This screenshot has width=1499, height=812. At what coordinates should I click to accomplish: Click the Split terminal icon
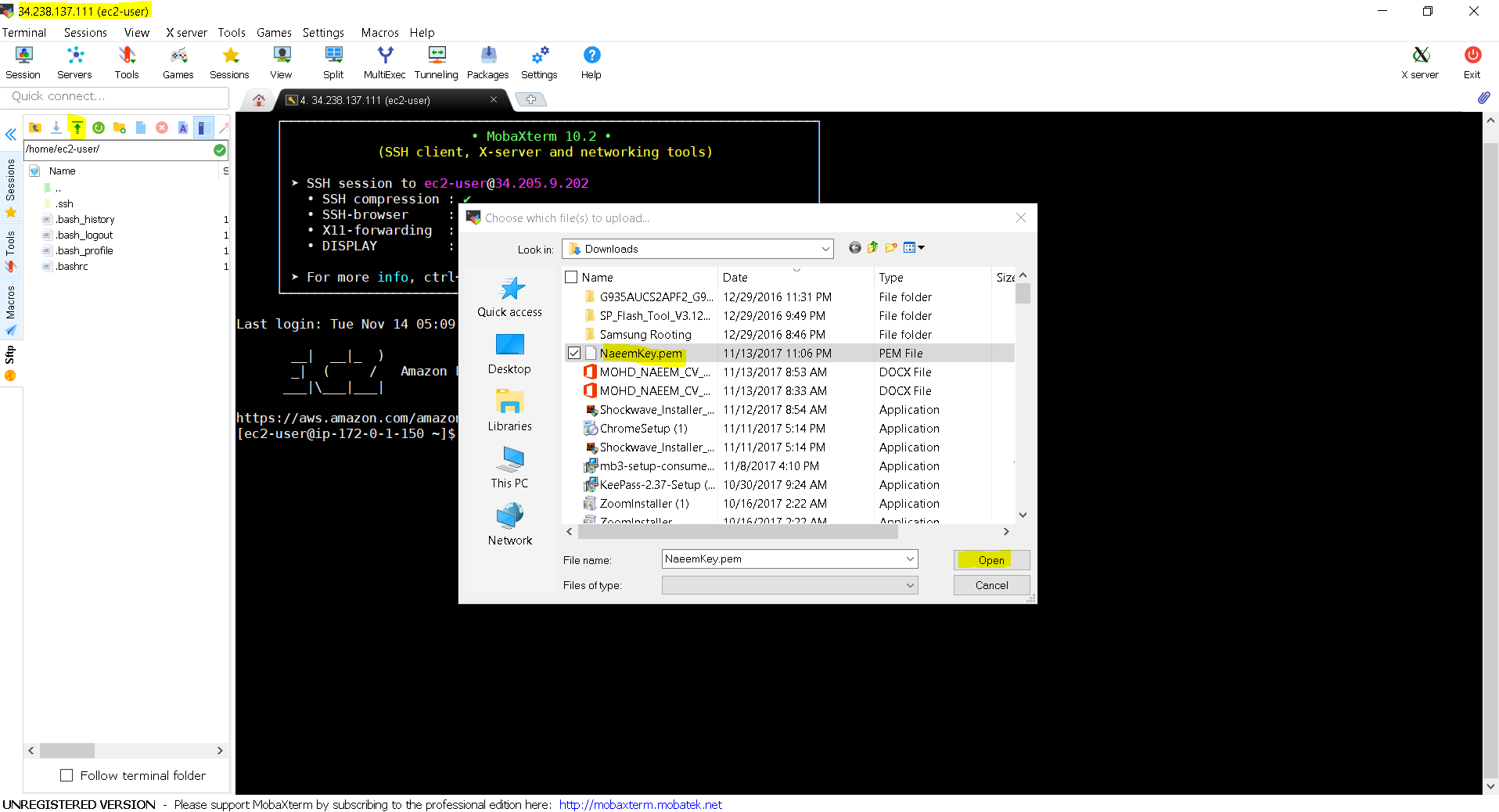(333, 63)
